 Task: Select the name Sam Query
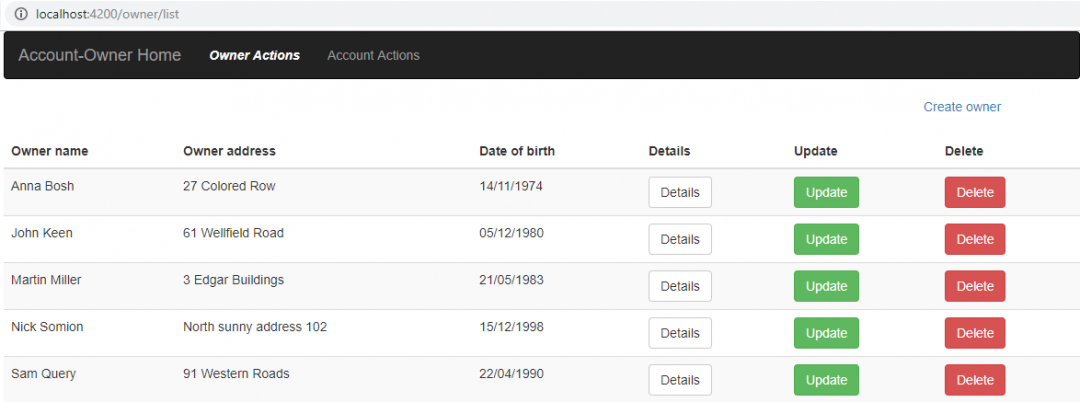(x=43, y=374)
